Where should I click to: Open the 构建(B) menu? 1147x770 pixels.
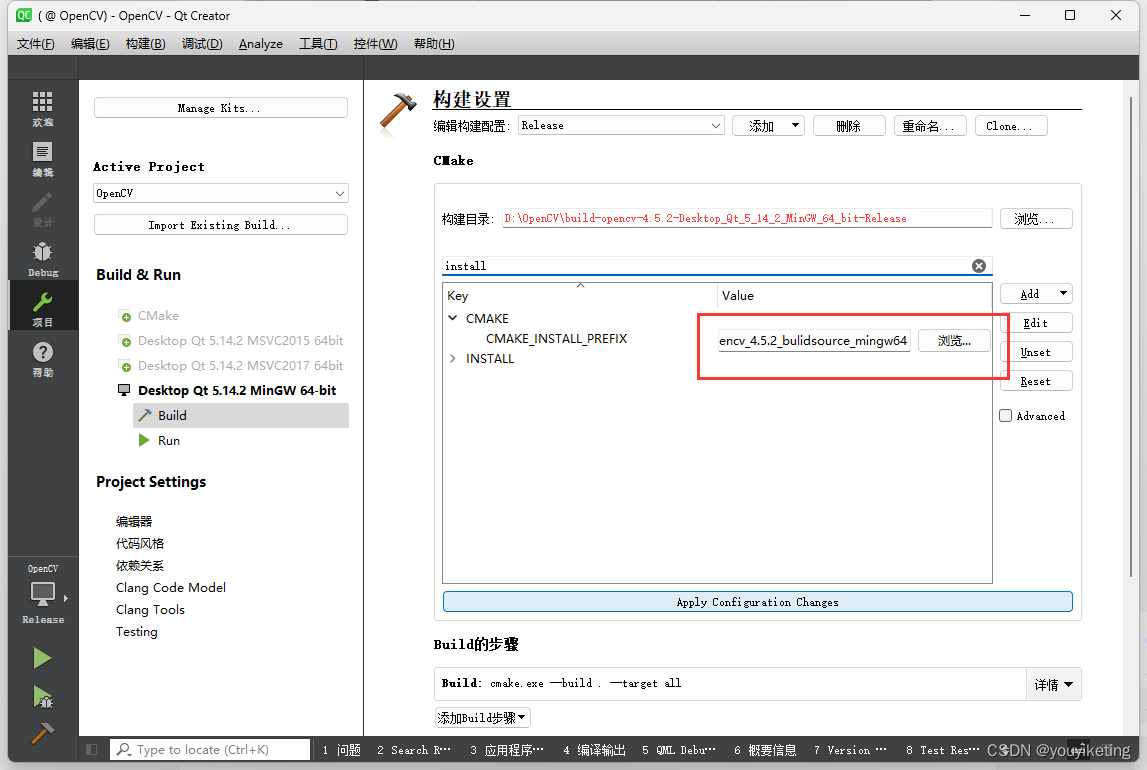pyautogui.click(x=146, y=44)
